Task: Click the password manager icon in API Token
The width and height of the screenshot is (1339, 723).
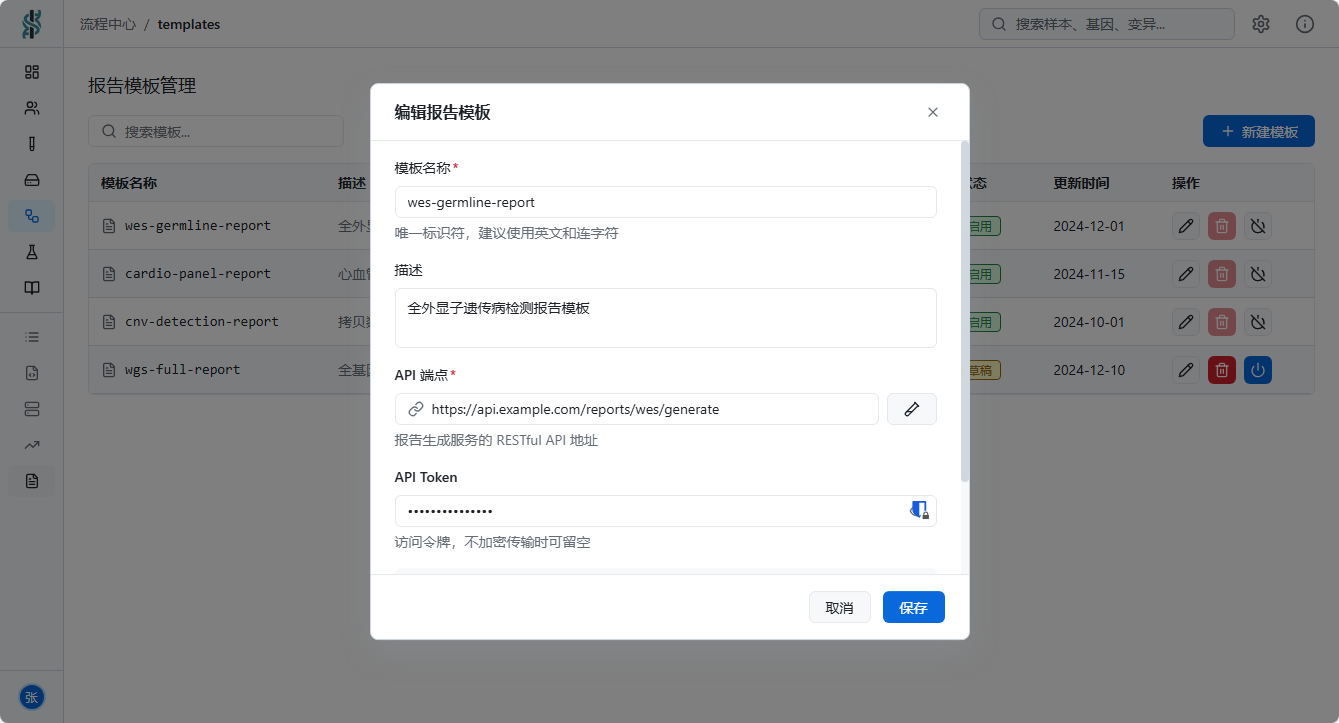Action: (x=919, y=510)
